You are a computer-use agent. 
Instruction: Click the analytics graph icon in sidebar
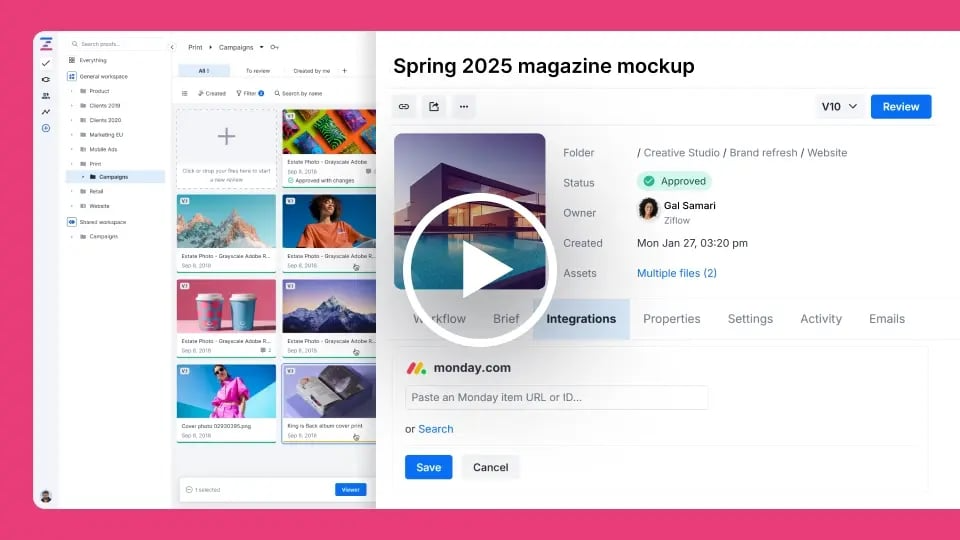pos(45,111)
